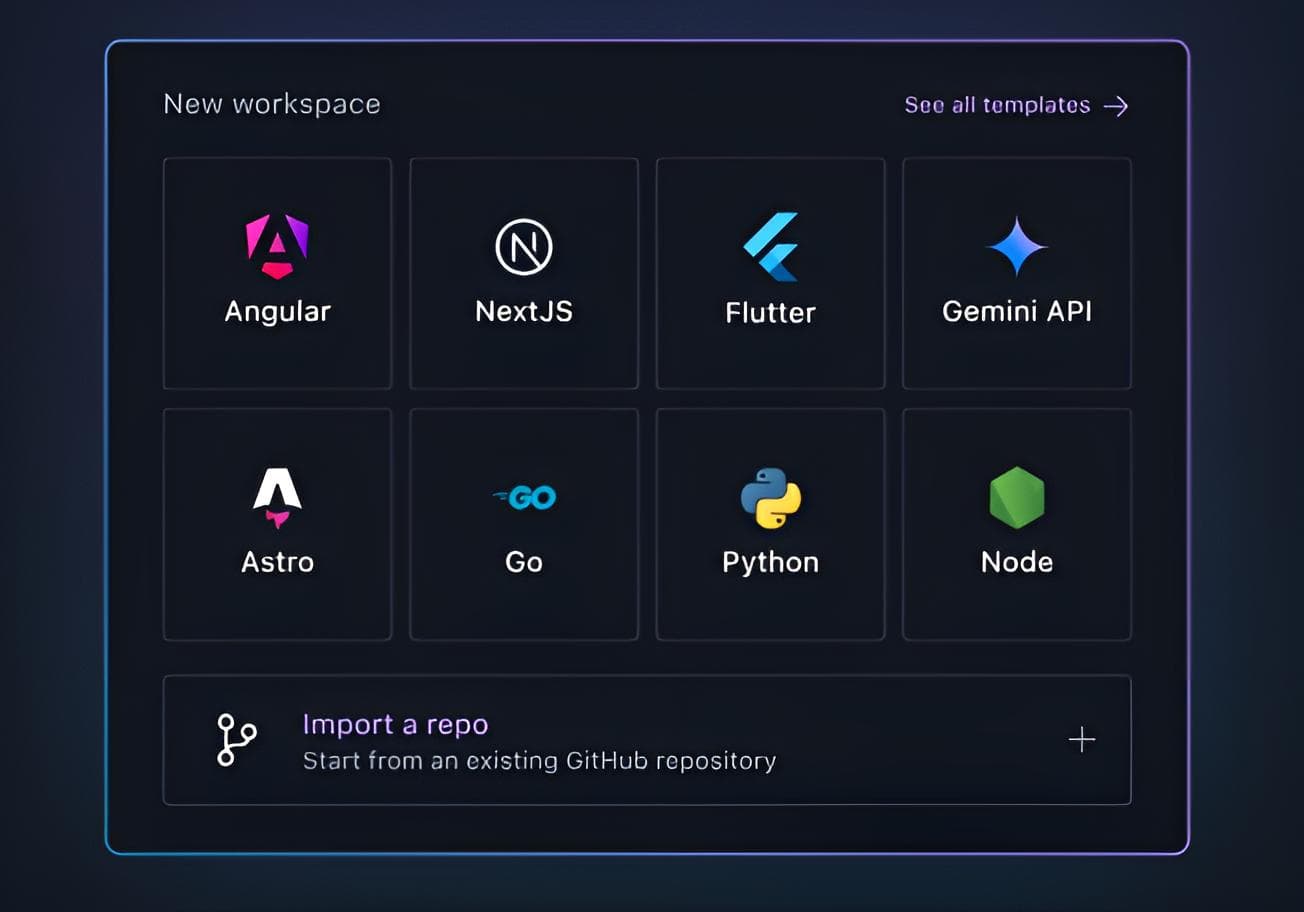
Task: Click the git branch icon beside Import a repo
Action: (237, 740)
